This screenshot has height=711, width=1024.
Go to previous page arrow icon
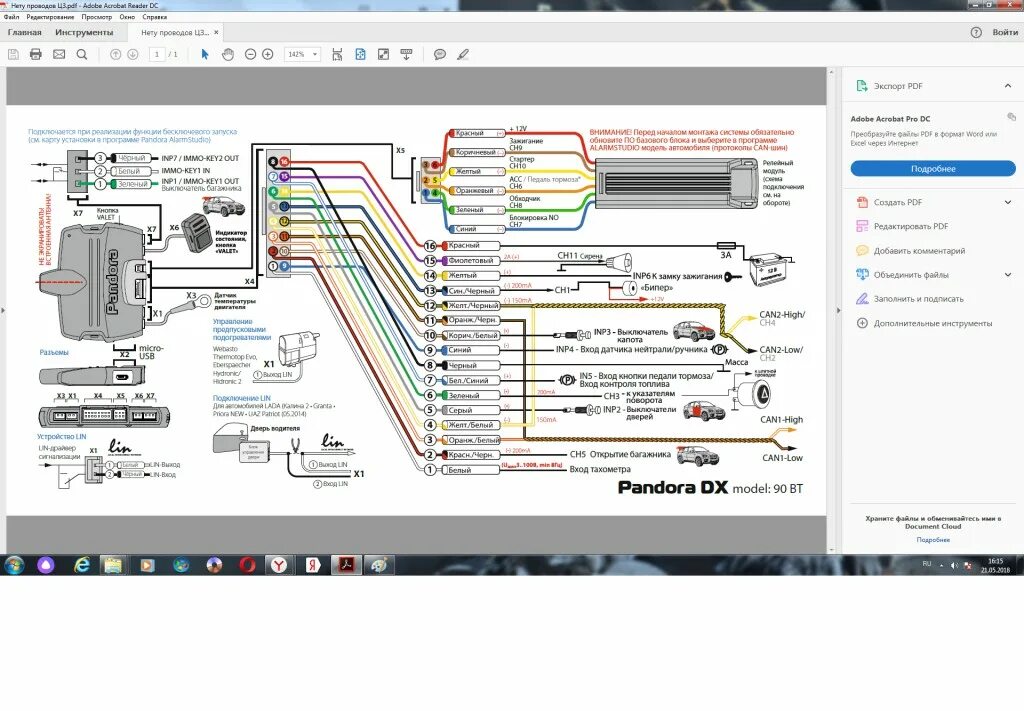click(116, 55)
